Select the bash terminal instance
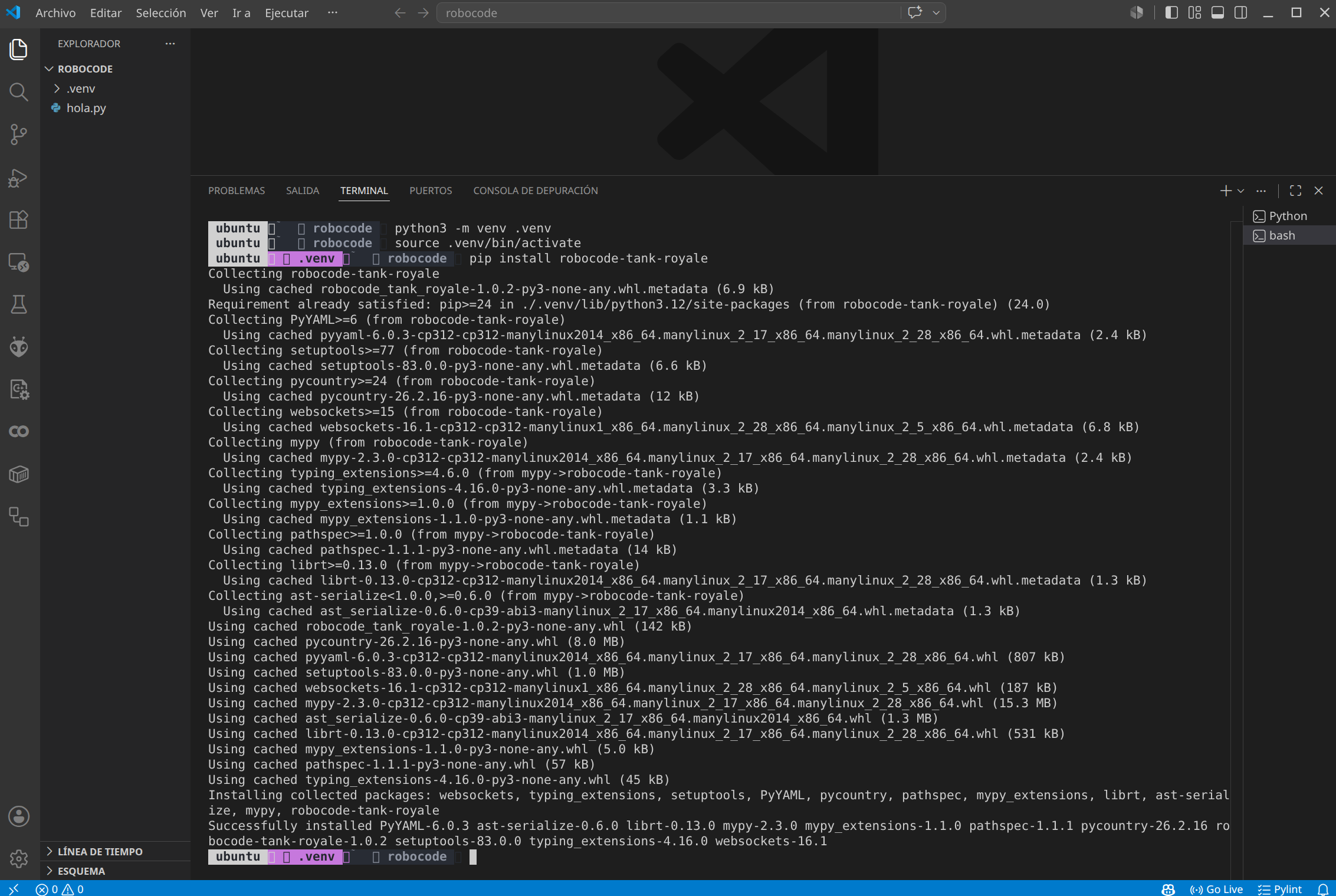This screenshot has width=1336, height=896. click(1289, 235)
